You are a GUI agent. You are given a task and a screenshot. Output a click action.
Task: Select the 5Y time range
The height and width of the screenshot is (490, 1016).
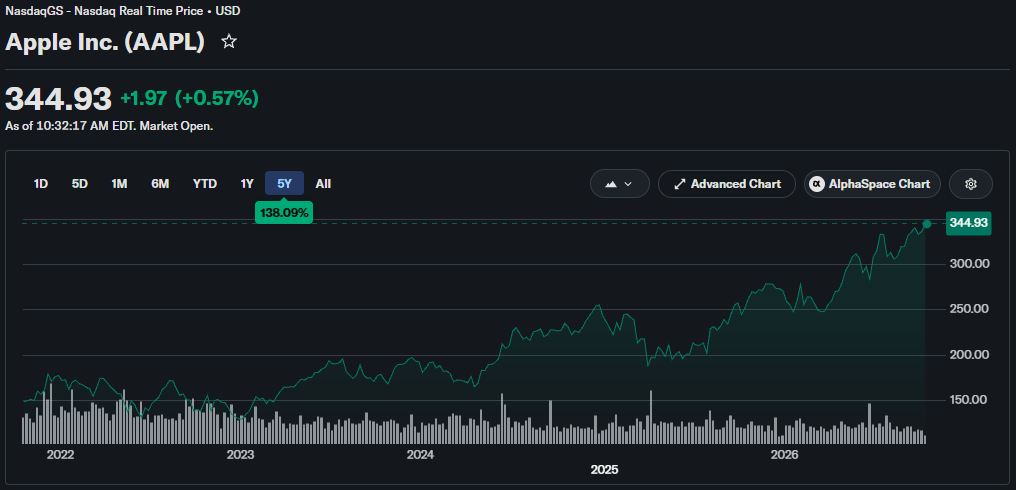(x=284, y=183)
